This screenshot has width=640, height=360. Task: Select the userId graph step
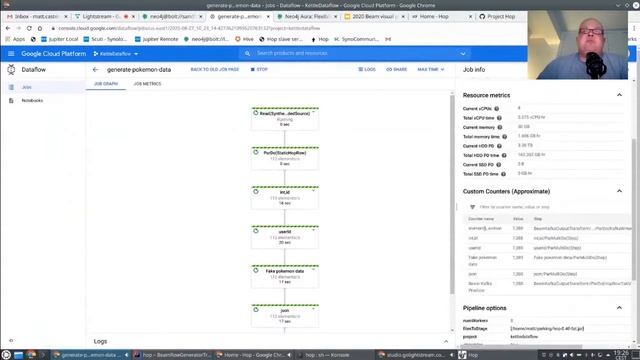tap(285, 237)
